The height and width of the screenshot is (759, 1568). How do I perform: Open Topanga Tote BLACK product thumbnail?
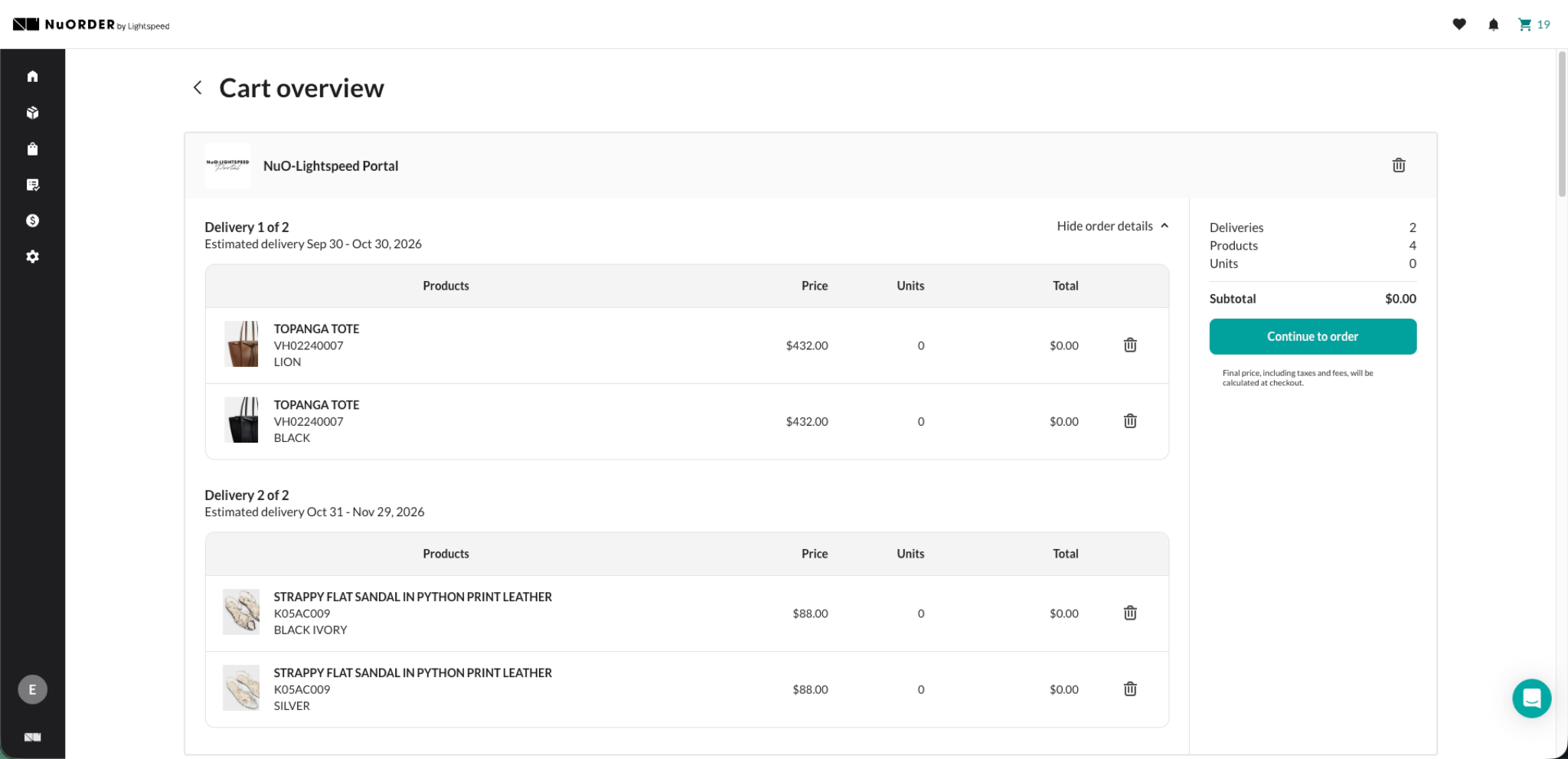point(241,420)
